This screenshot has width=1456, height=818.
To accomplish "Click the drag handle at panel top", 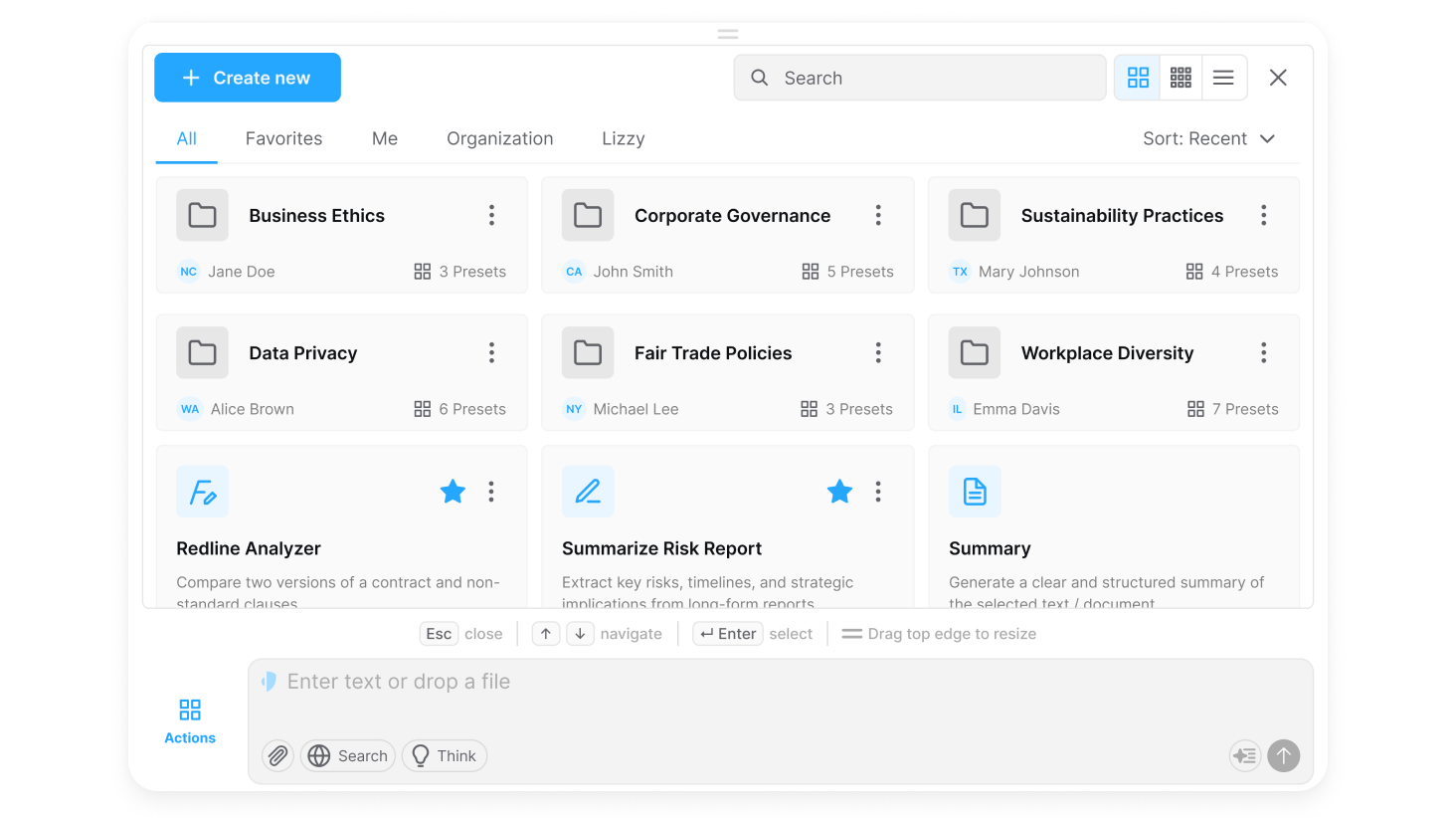I will tap(728, 34).
